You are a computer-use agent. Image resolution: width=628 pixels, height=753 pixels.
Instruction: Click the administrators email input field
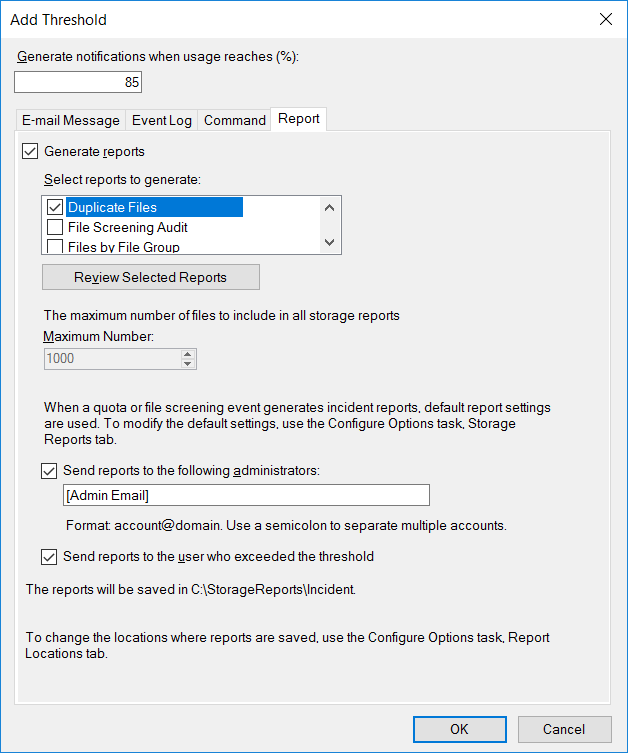[246, 495]
